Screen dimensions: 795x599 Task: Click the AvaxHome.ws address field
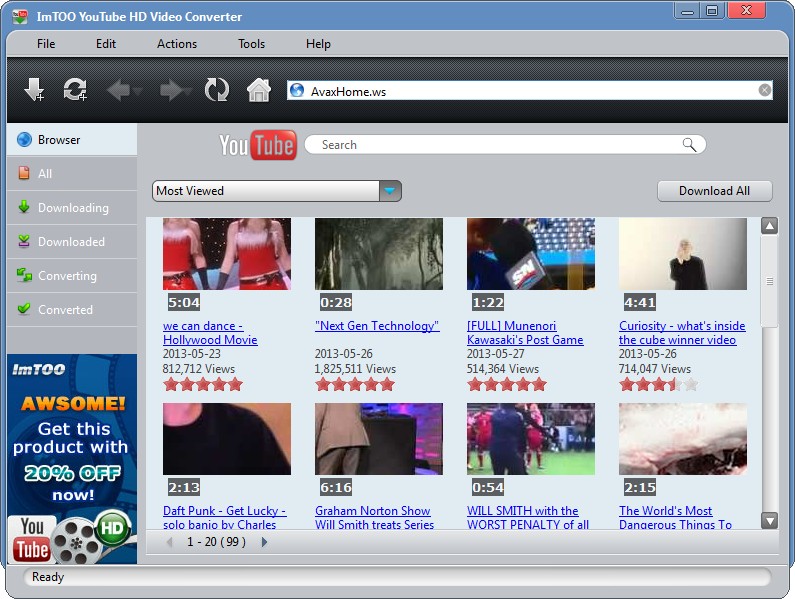click(532, 91)
